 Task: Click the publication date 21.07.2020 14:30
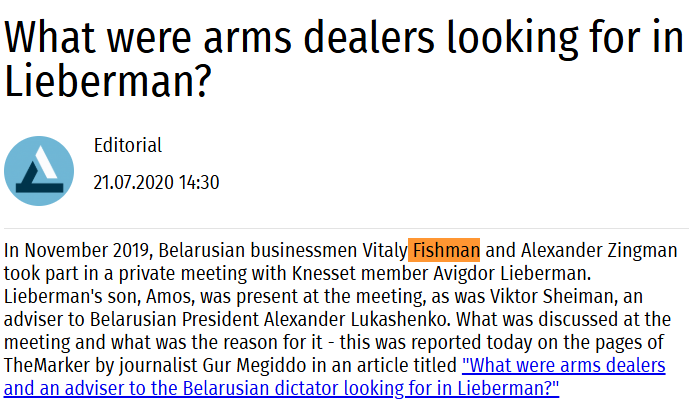(x=156, y=183)
